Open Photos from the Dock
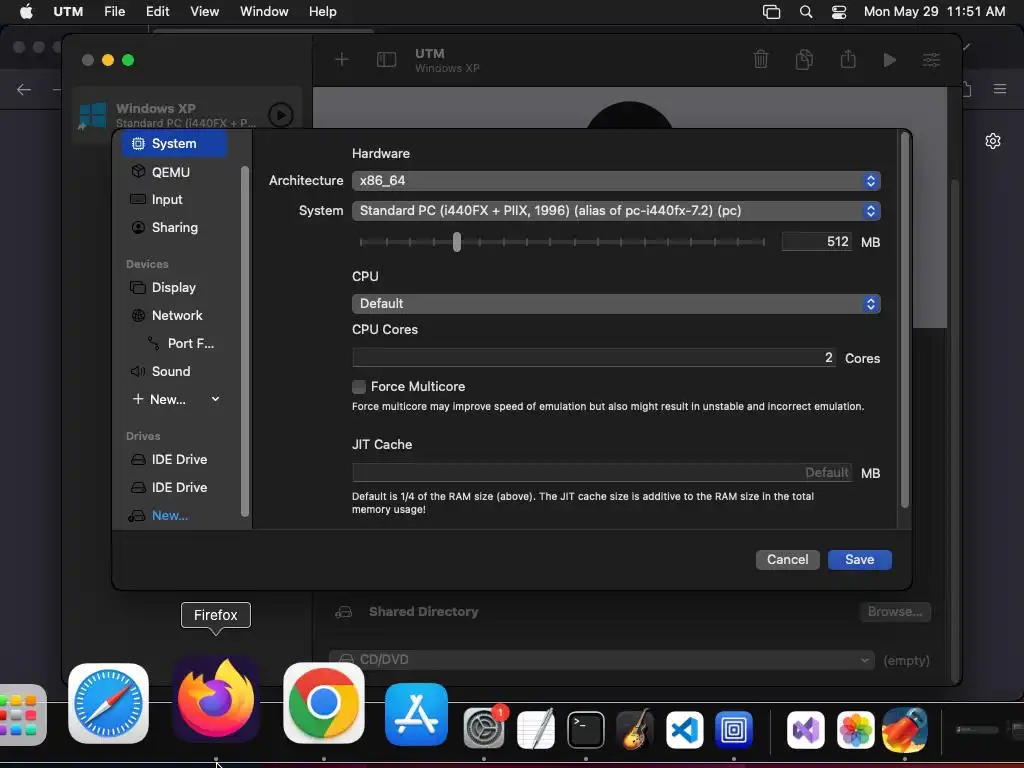 tap(856, 729)
